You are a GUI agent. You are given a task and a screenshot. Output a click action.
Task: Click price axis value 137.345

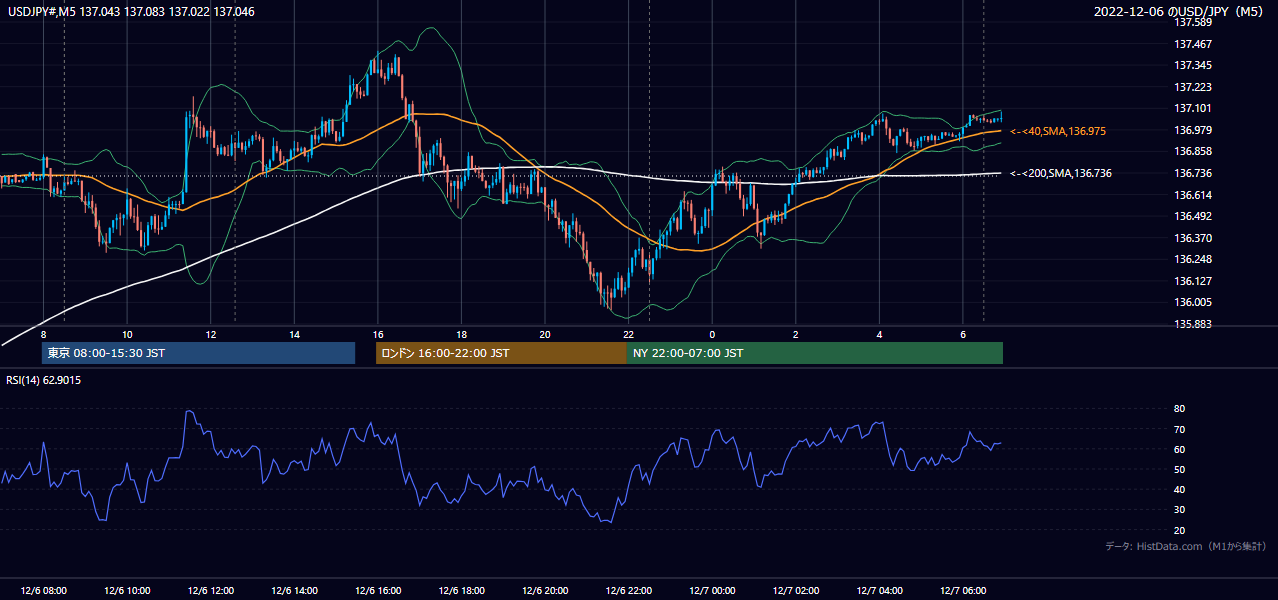(x=1193, y=65)
